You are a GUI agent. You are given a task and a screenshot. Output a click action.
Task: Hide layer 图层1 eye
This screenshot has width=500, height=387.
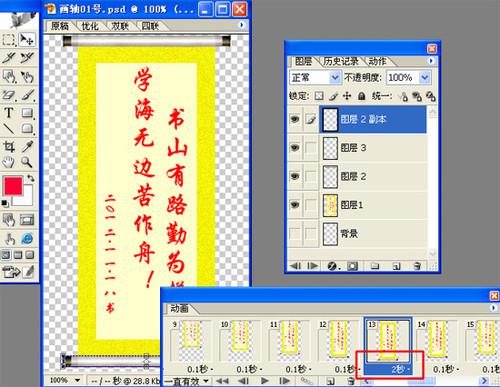coord(295,205)
